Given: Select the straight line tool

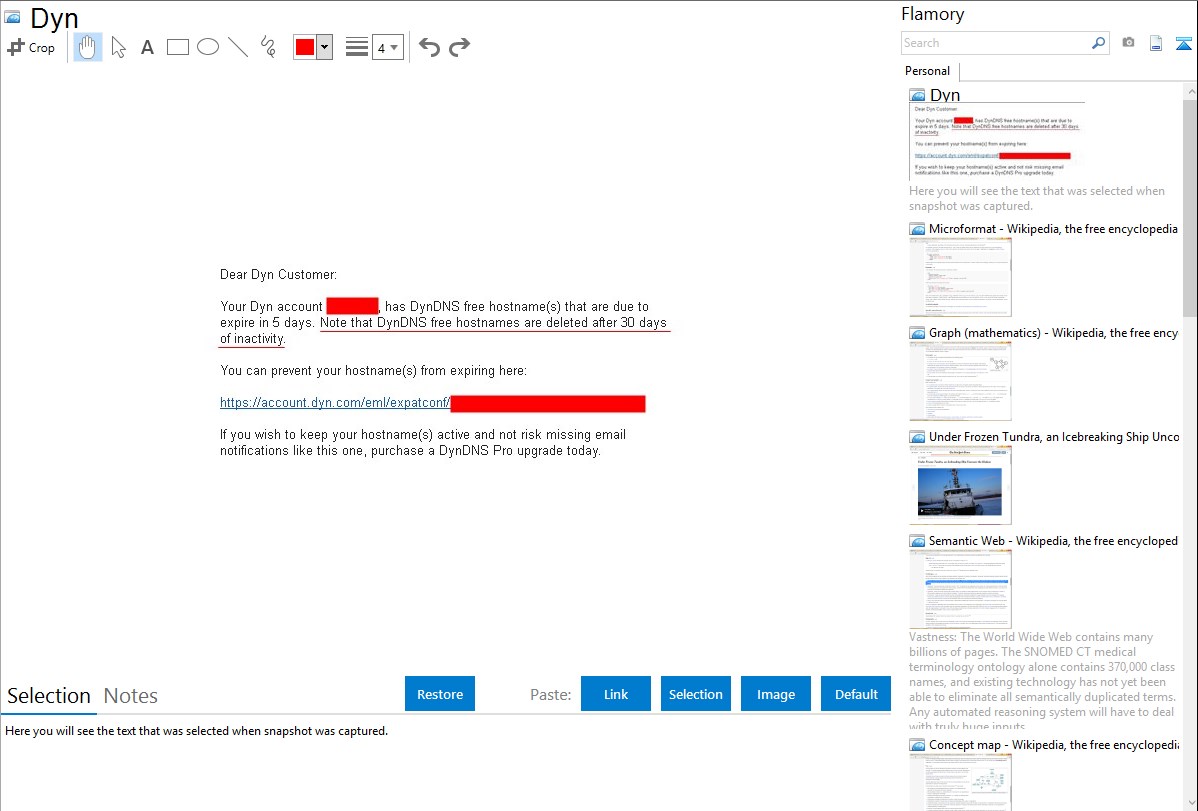Looking at the screenshot, I should pyautogui.click(x=238, y=47).
